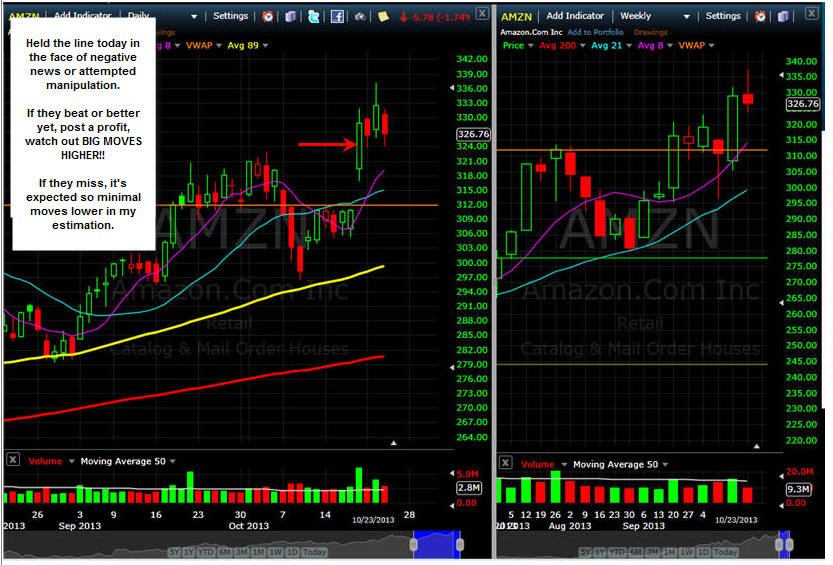Share chart via the Facebook icon

coord(337,16)
